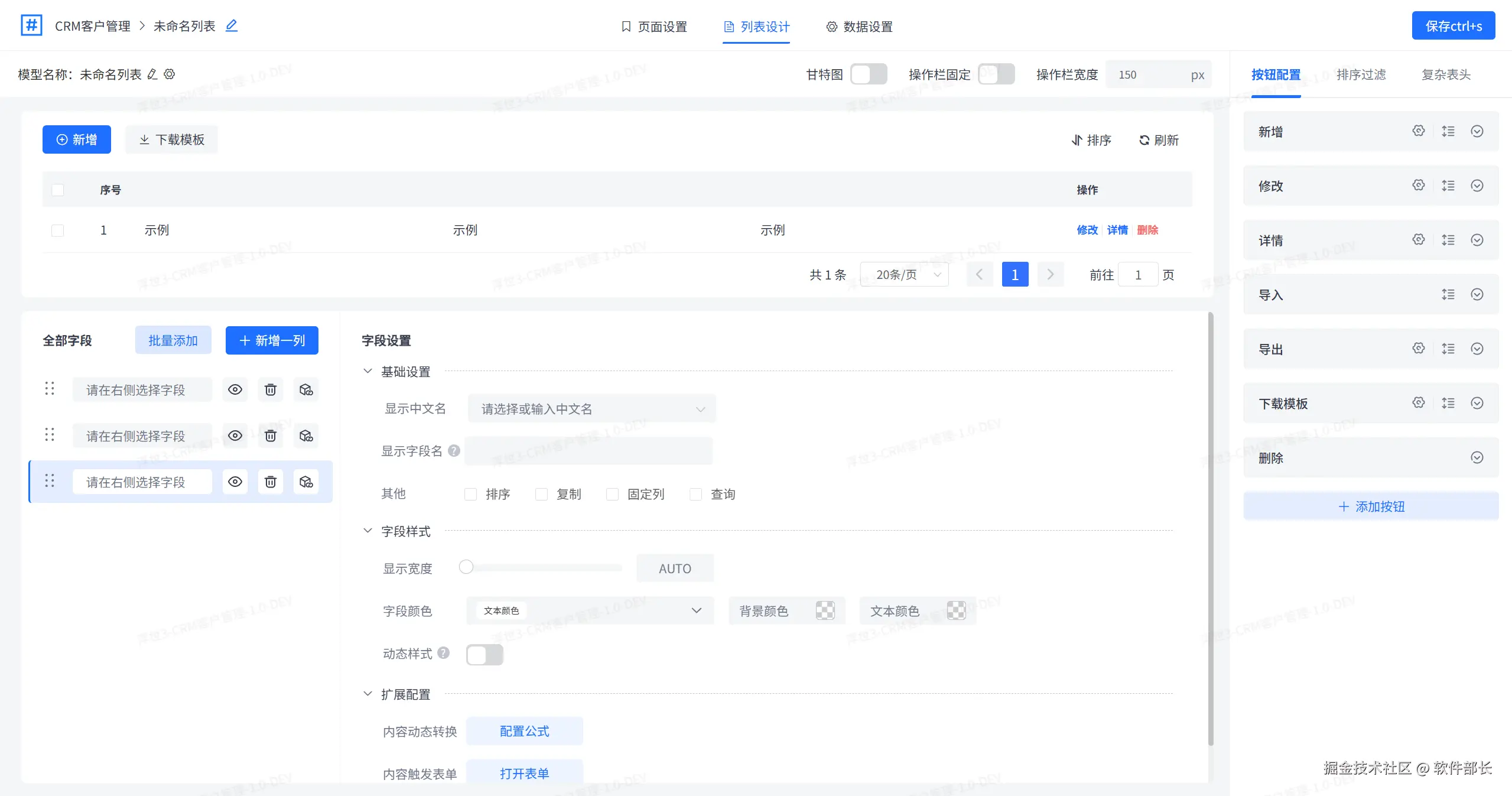Open gear settings for the 新增 button config

[x=1418, y=131]
